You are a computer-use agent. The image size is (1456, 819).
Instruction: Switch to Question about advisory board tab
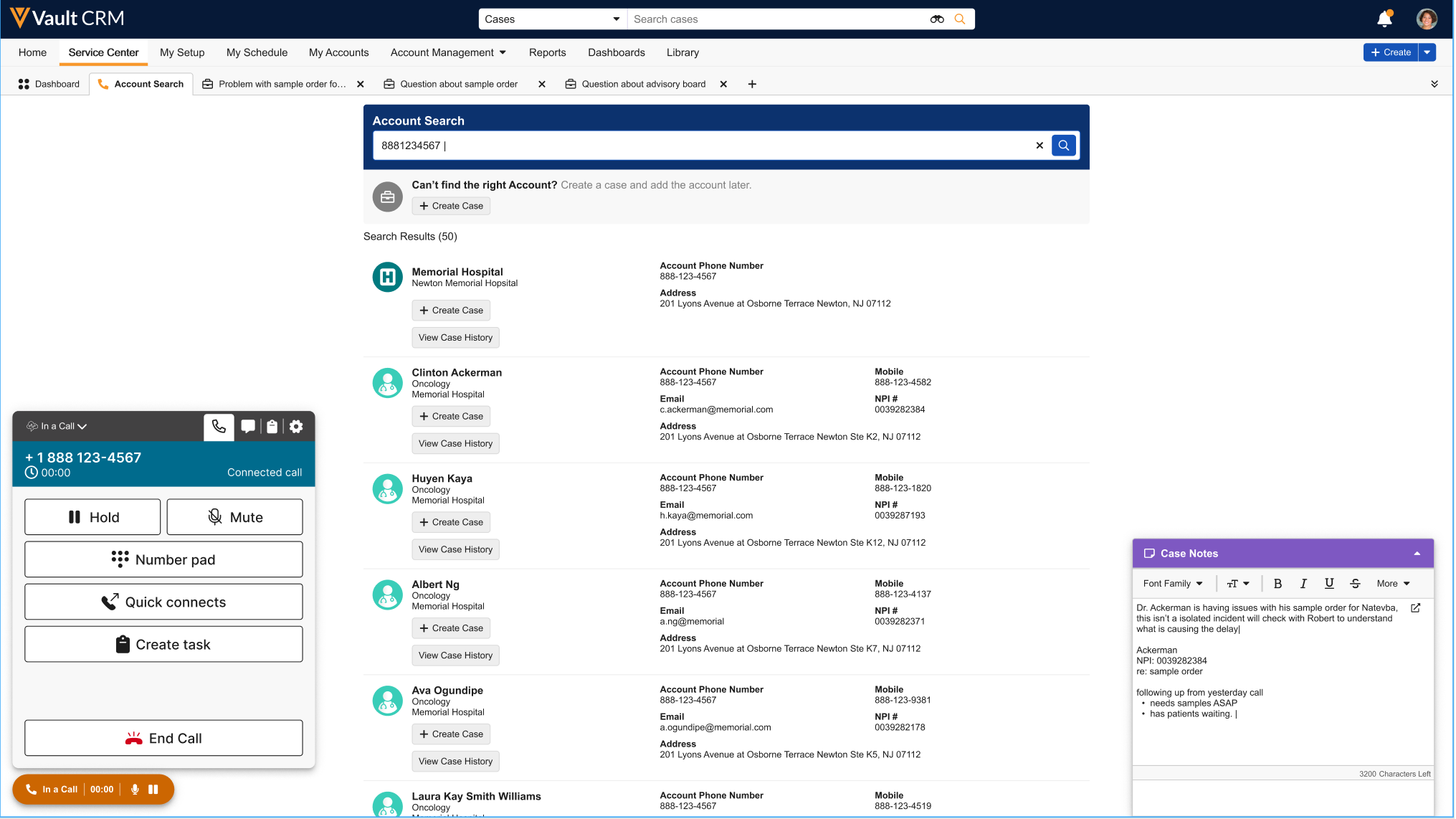(643, 84)
